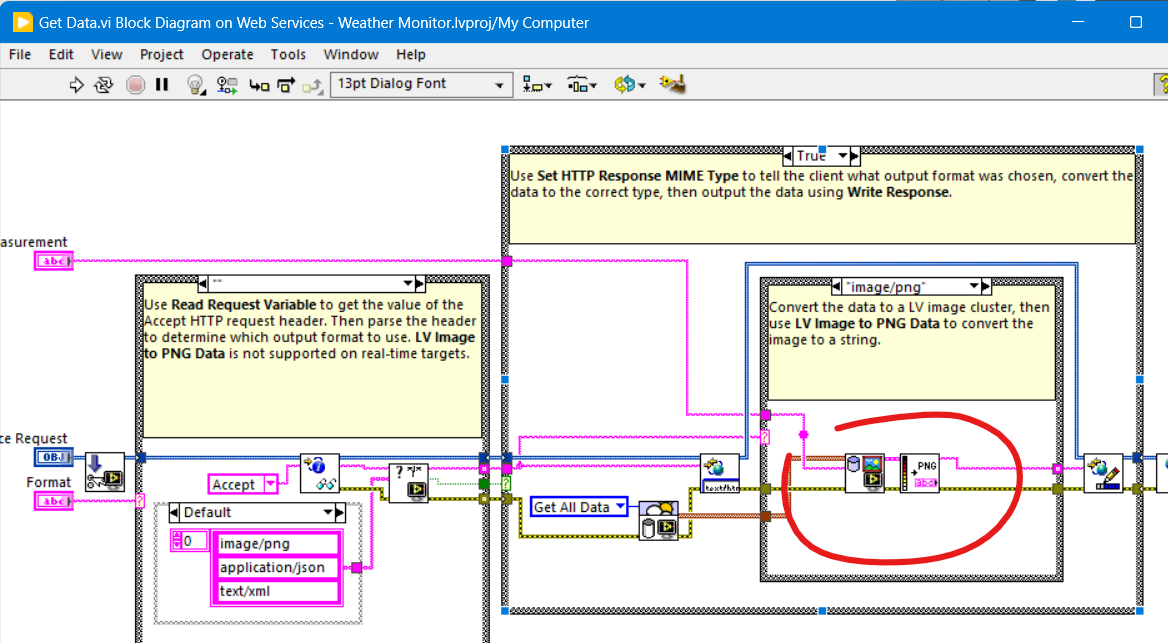Open the "image/png" case selector dropdown

[x=973, y=286]
